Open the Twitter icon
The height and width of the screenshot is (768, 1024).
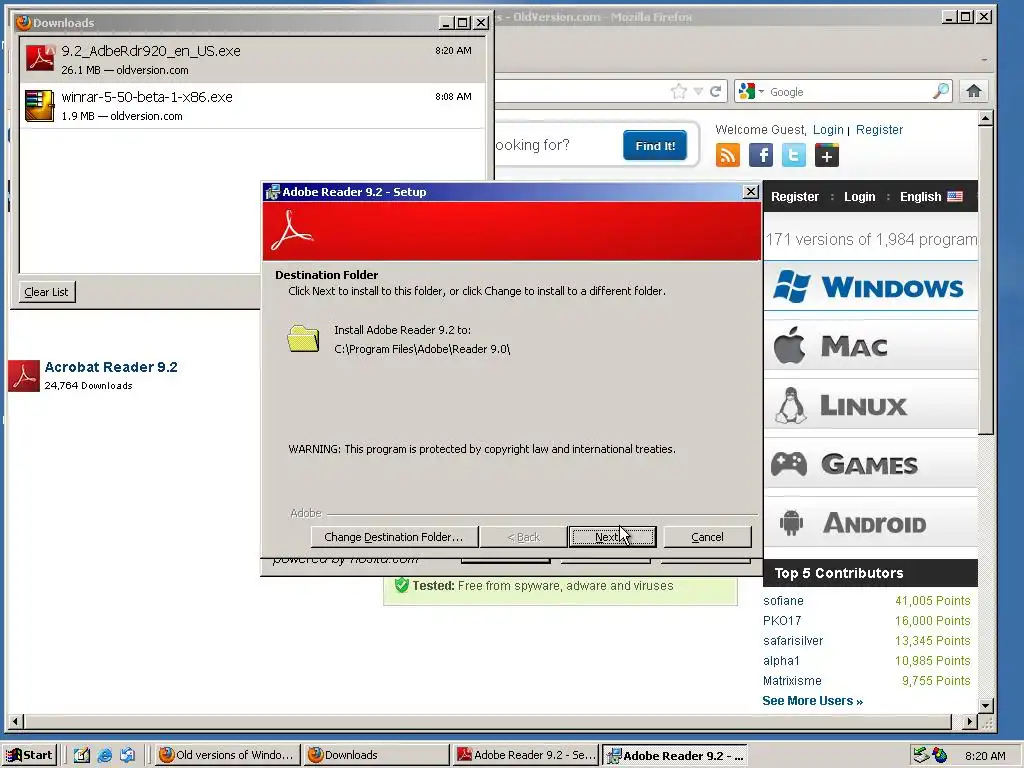[793, 155]
